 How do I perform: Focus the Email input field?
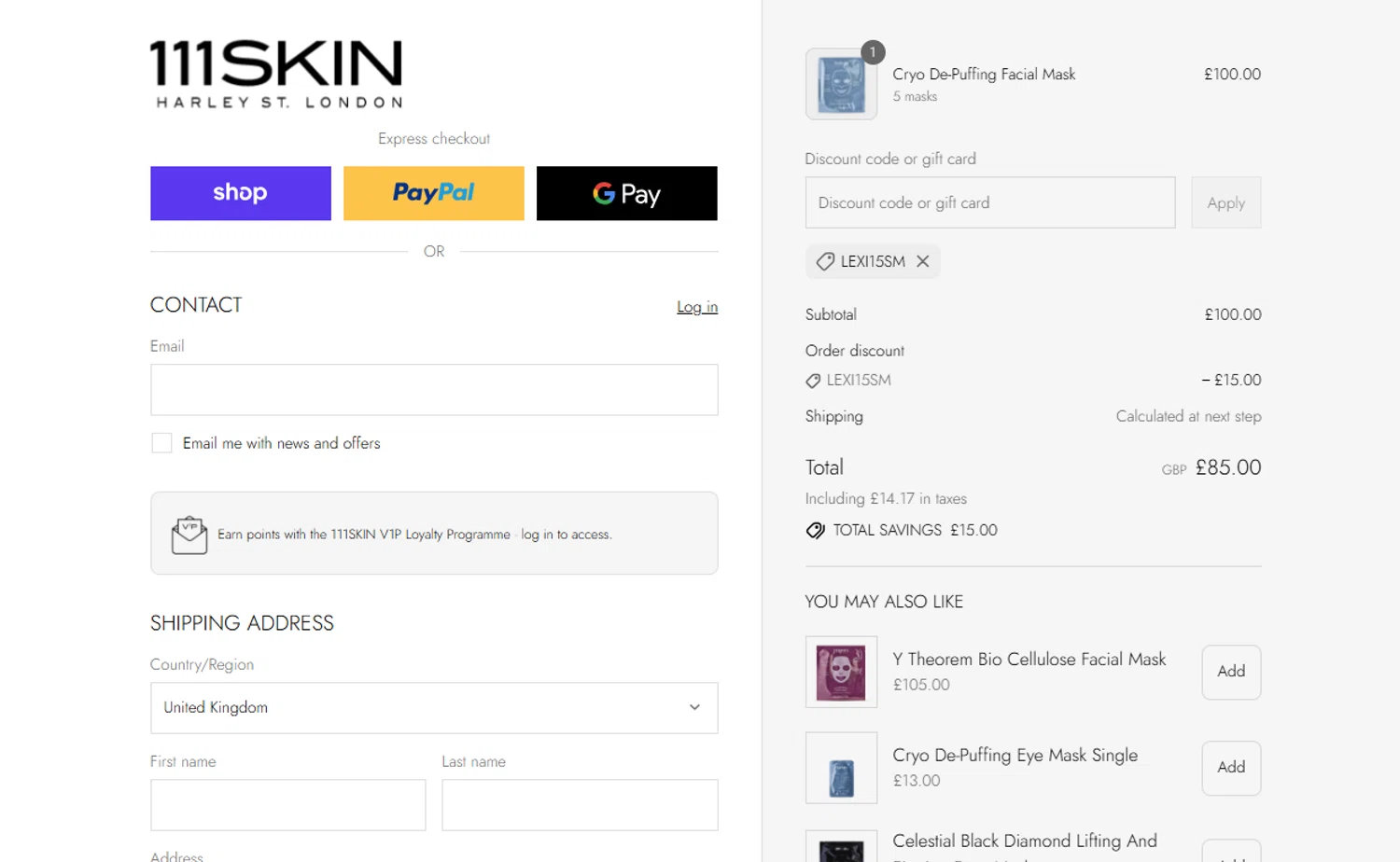click(x=434, y=390)
